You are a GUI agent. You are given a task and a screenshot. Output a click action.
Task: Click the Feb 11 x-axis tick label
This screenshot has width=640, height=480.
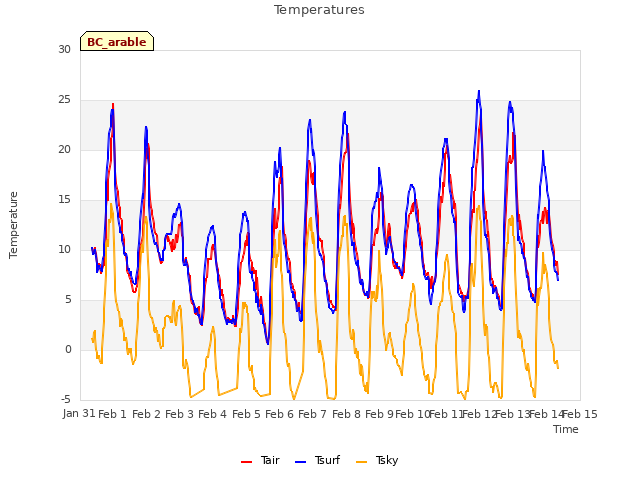click(446, 414)
